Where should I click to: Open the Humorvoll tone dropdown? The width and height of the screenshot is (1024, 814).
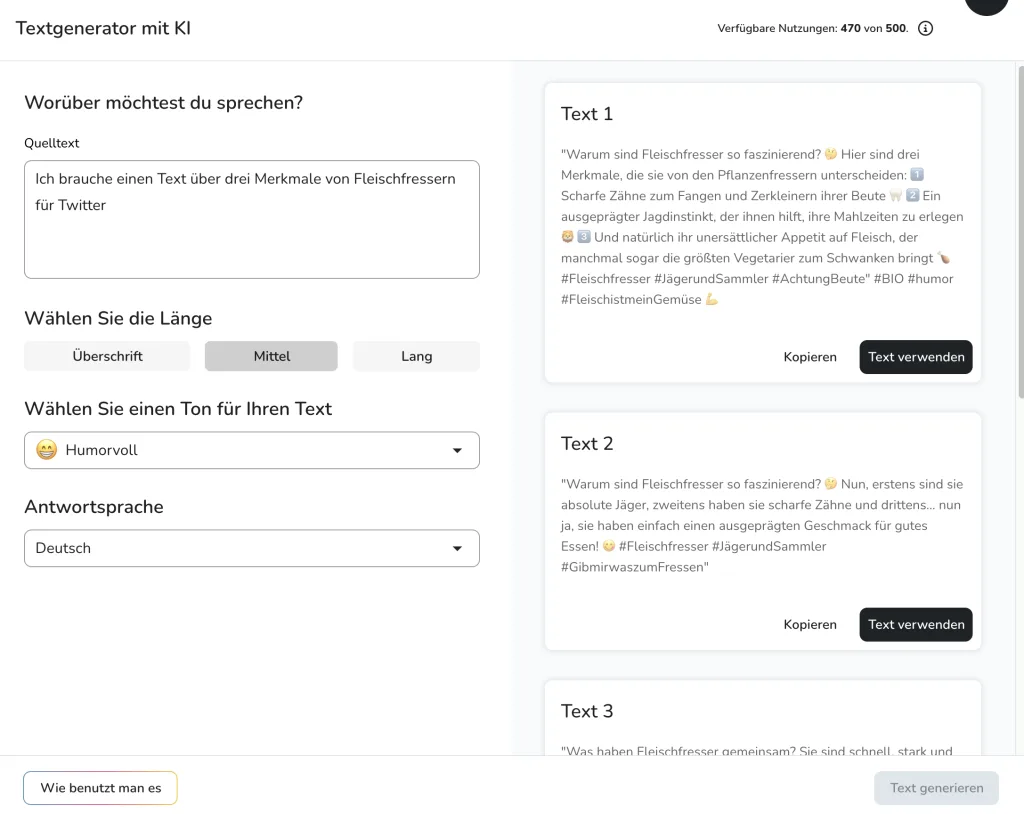click(251, 450)
